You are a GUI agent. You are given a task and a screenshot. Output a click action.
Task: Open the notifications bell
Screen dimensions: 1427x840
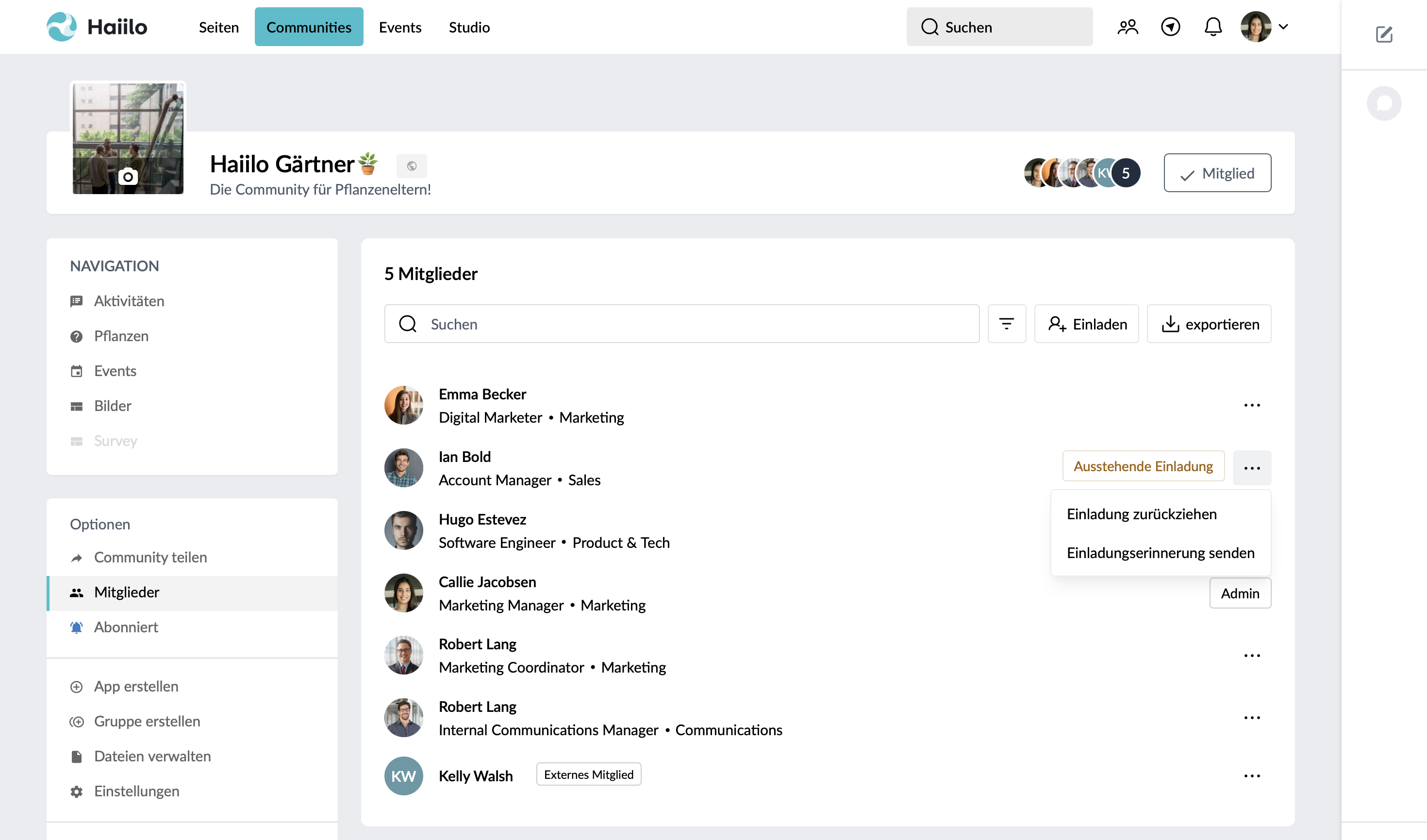point(1213,27)
